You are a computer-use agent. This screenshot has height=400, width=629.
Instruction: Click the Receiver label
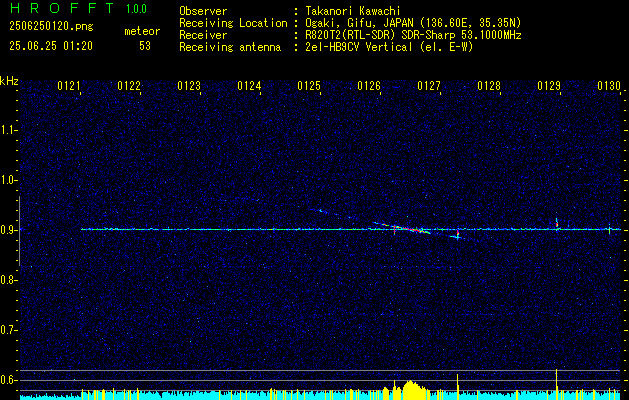click(203, 35)
